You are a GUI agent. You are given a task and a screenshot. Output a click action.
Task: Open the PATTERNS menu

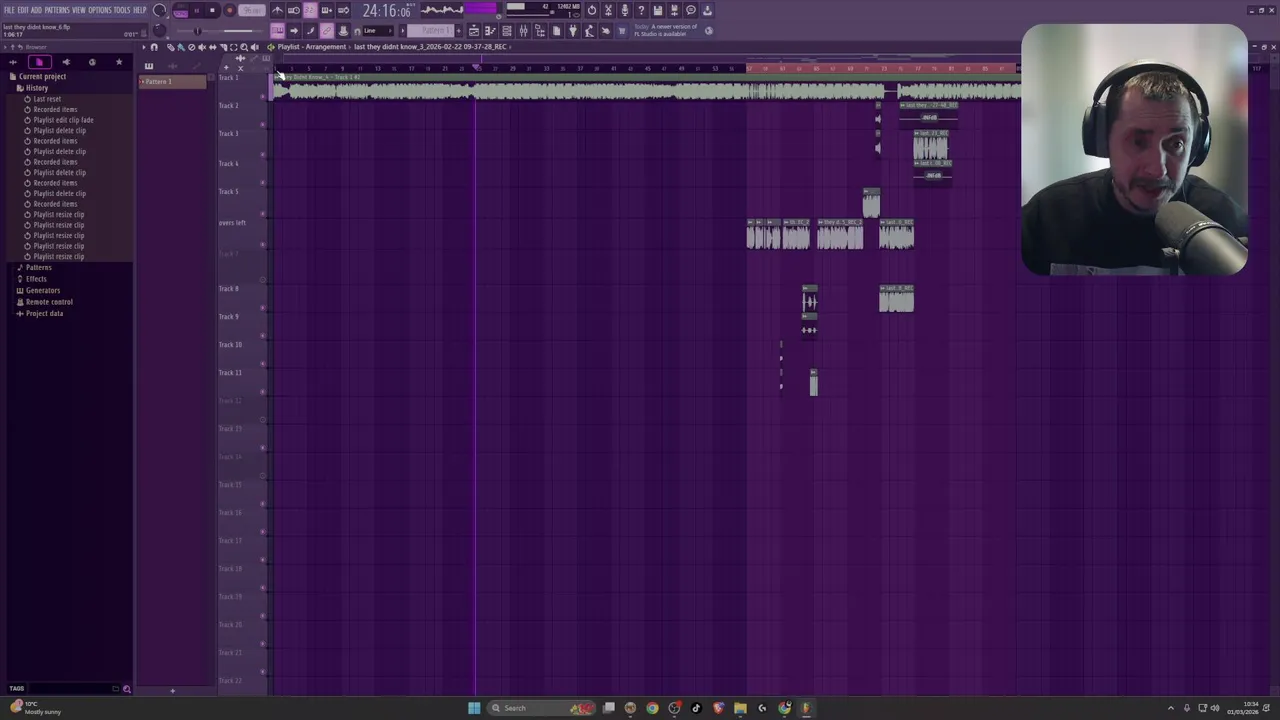(57, 10)
